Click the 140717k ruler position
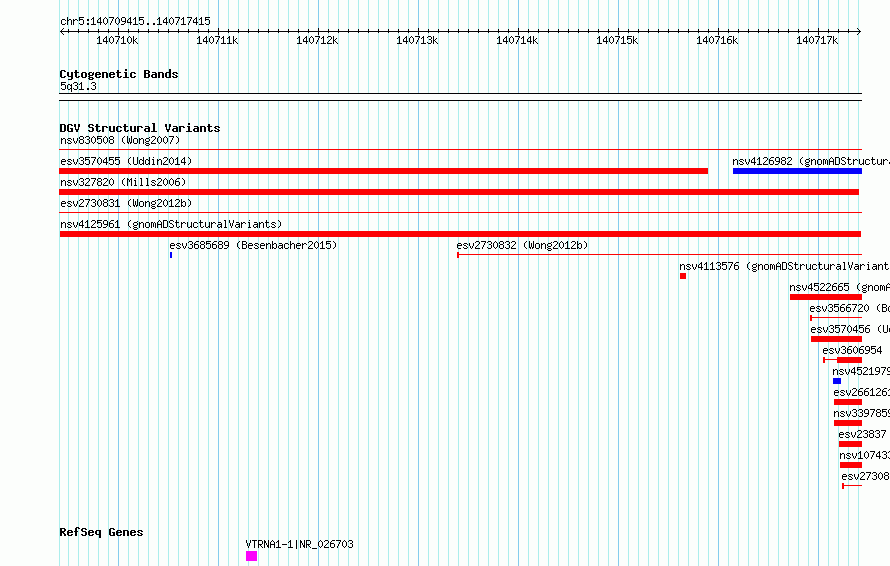 pyautogui.click(x=817, y=40)
